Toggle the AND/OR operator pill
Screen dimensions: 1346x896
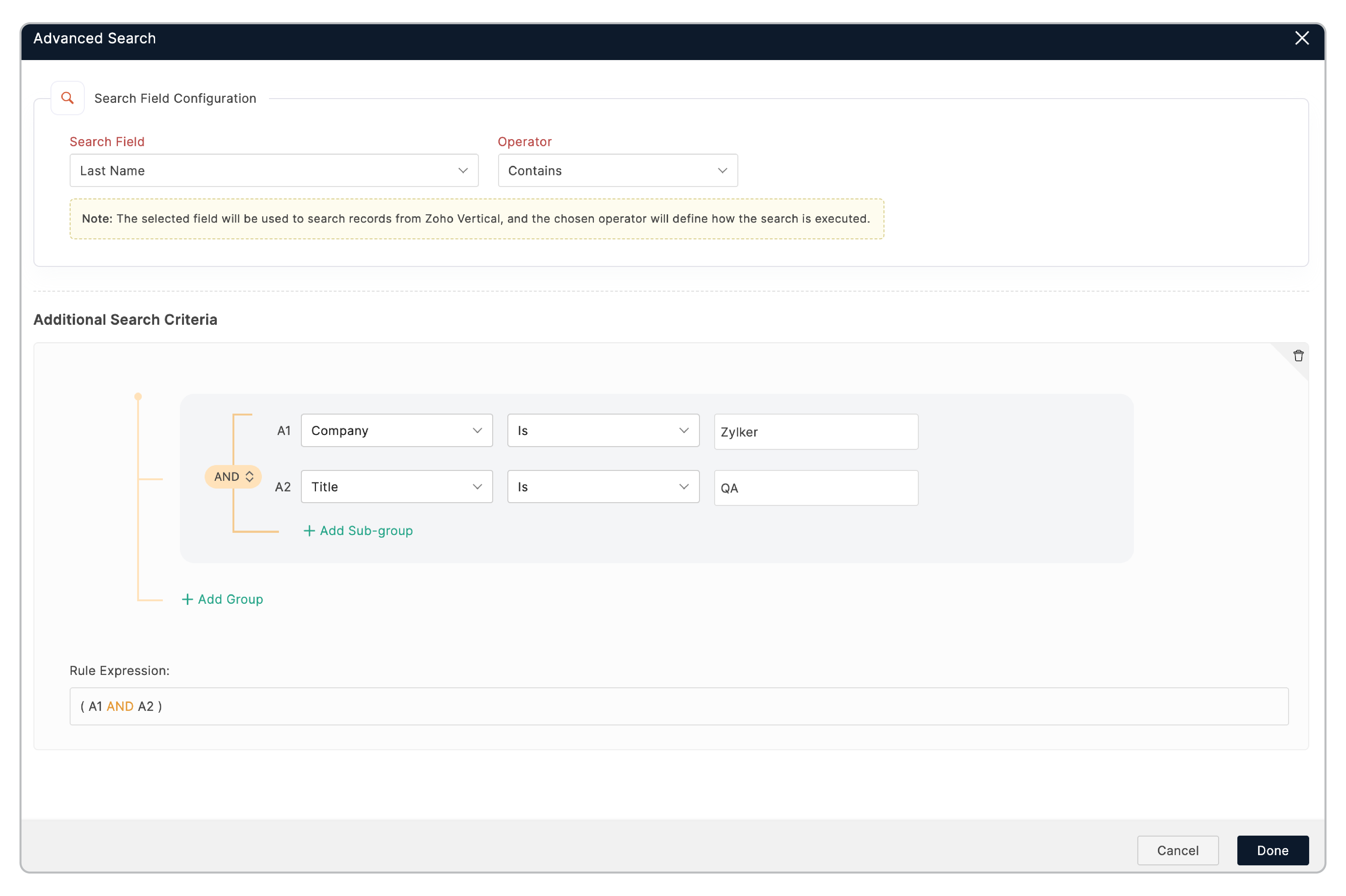tap(233, 476)
